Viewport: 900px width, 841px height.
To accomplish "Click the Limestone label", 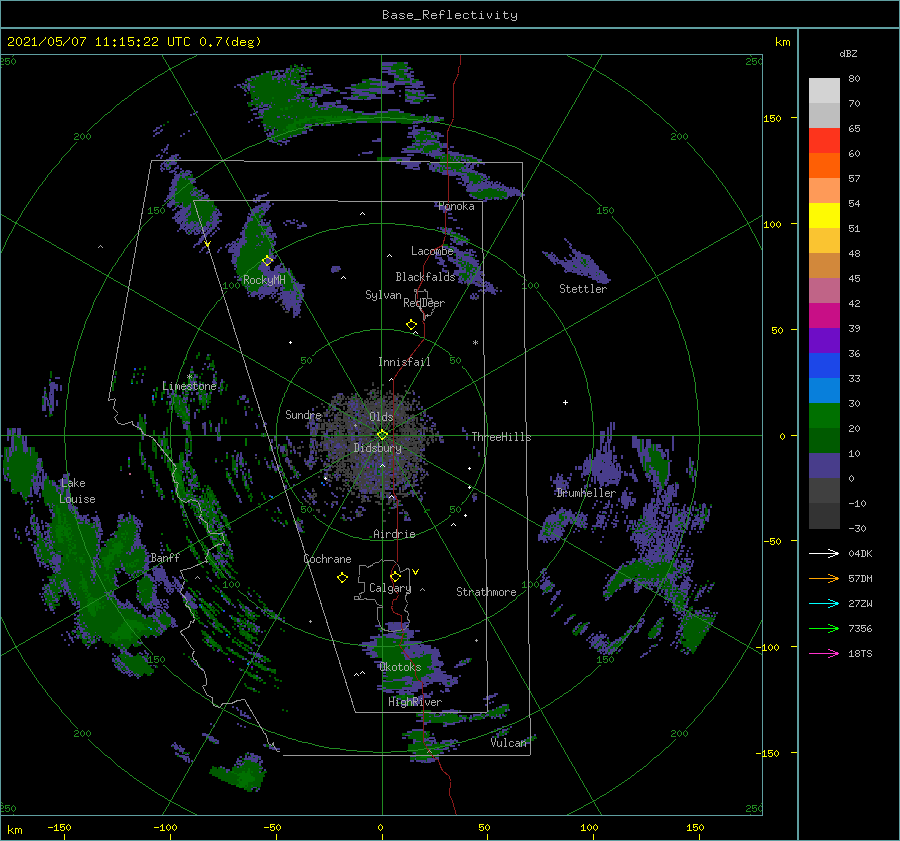I will coord(189,386).
